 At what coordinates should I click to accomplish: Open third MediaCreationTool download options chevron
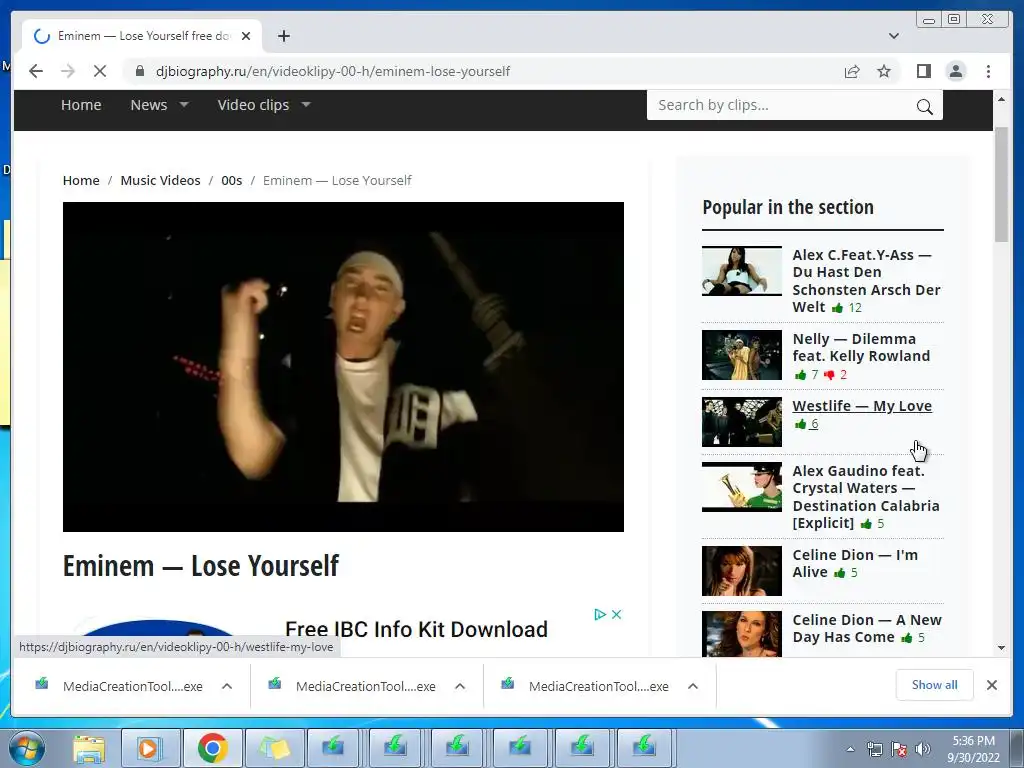click(693, 686)
